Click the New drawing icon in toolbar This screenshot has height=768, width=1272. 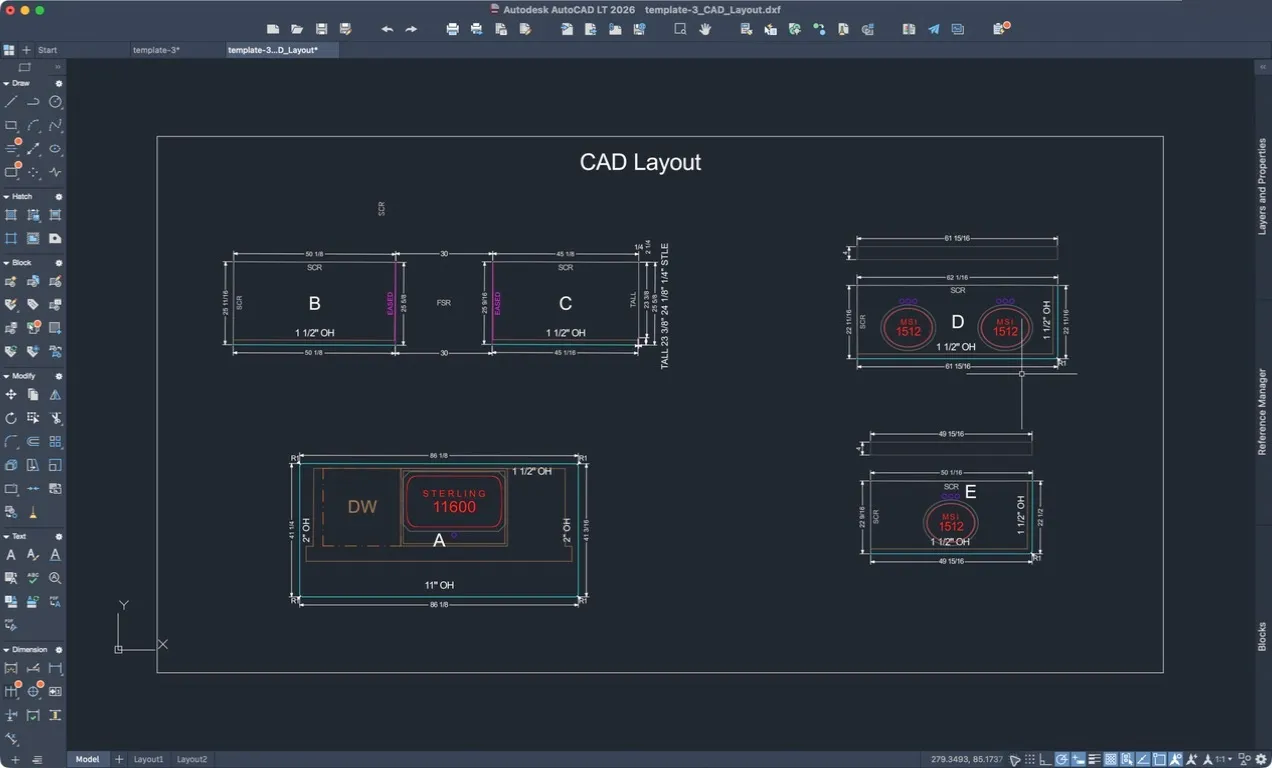[x=274, y=29]
